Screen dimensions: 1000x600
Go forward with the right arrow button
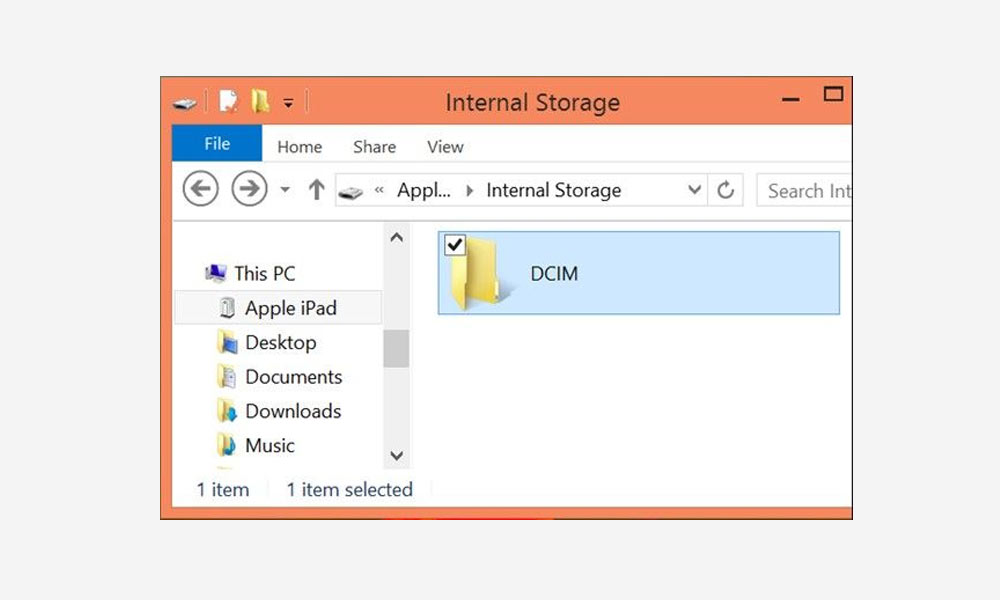pyautogui.click(x=249, y=189)
